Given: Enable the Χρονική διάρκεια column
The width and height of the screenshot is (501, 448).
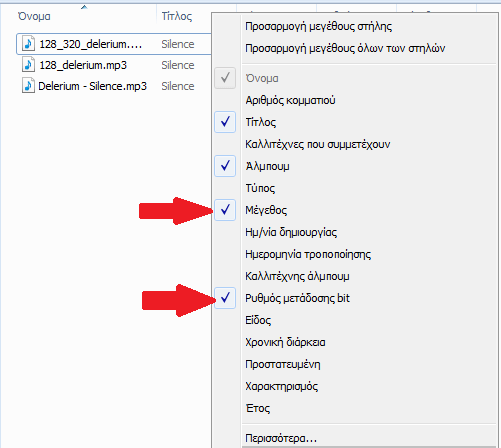Looking at the screenshot, I should [x=285, y=342].
